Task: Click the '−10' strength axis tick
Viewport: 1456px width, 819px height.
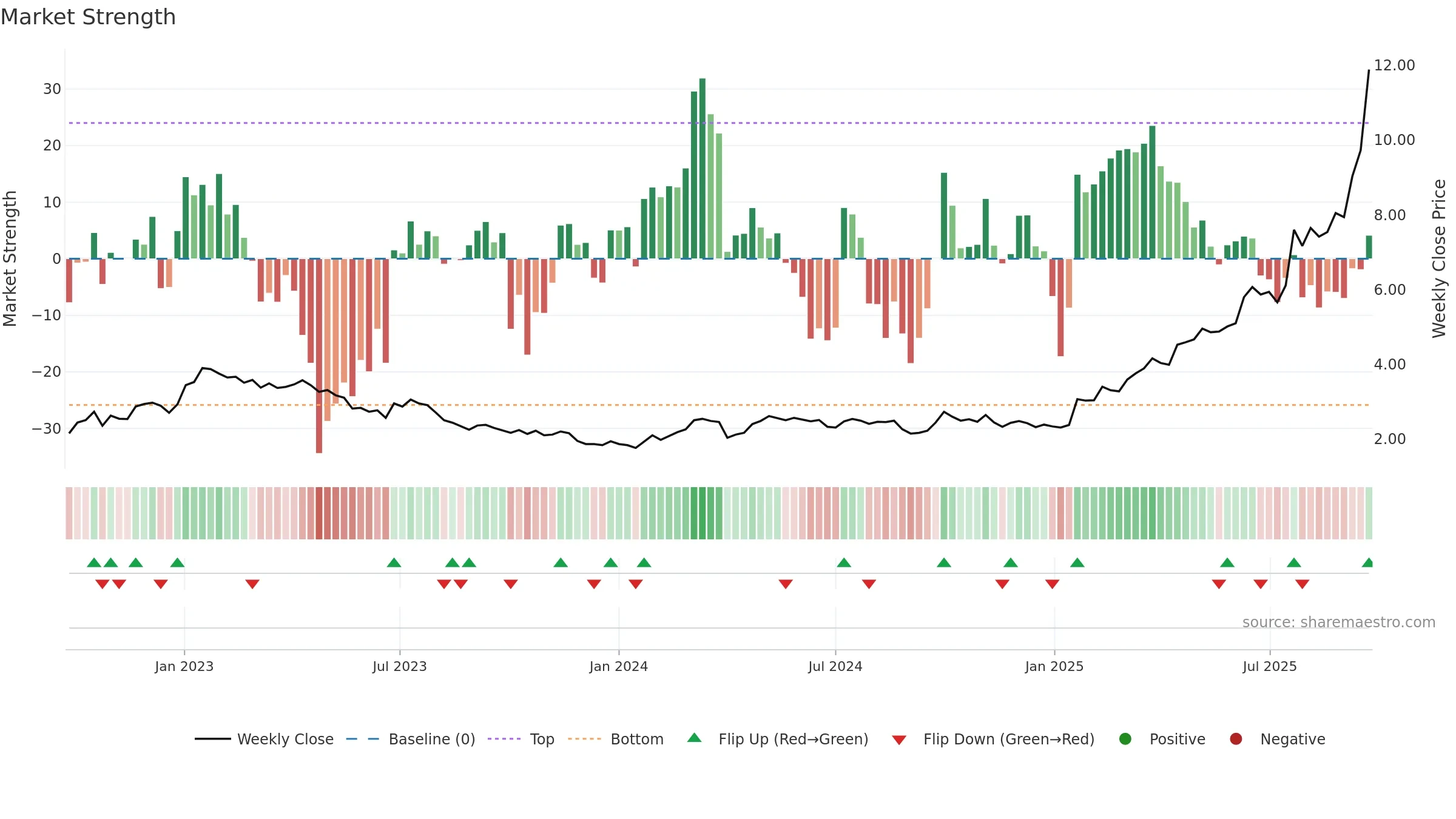Action: tap(47, 315)
